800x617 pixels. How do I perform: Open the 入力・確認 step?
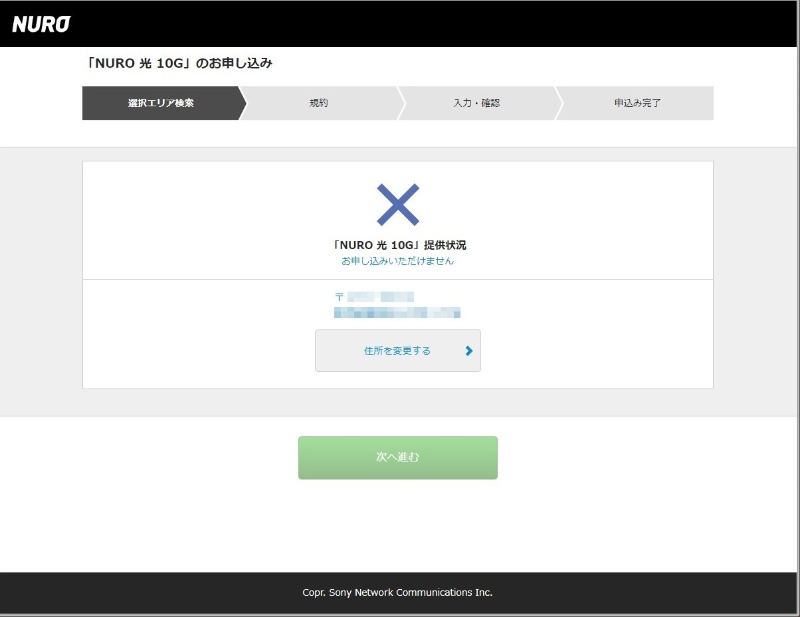(476, 103)
